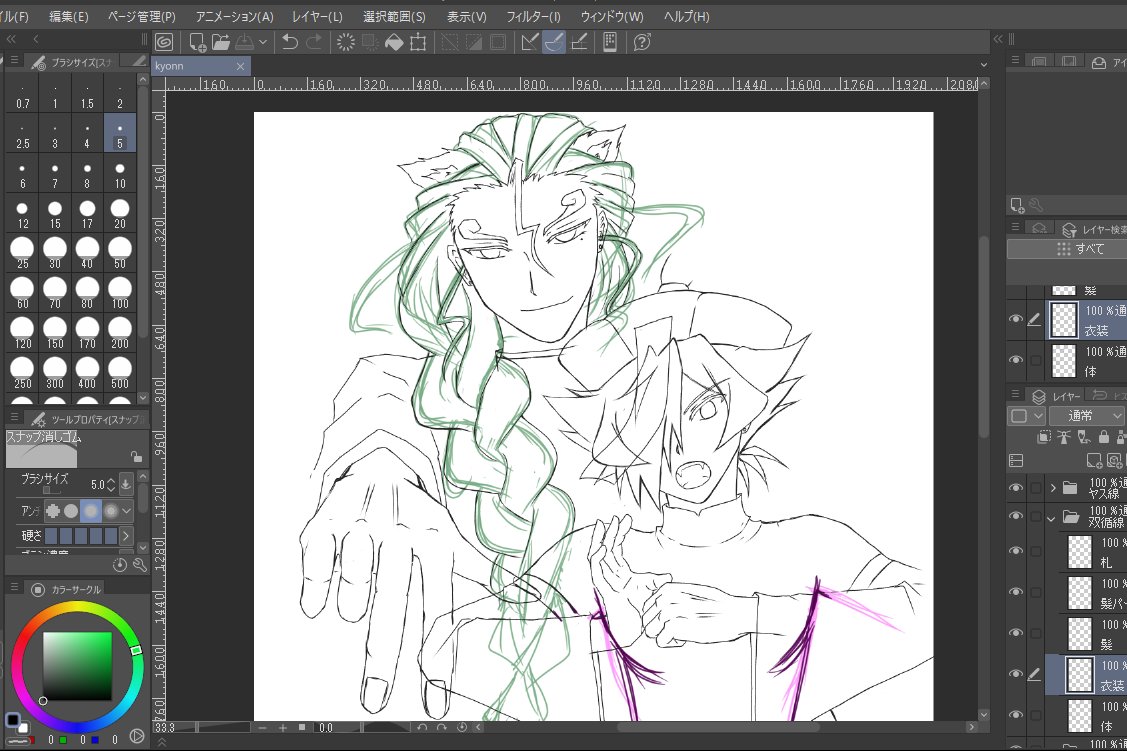Select the strong anti-aliasing option
The image size is (1127, 751).
(x=111, y=511)
